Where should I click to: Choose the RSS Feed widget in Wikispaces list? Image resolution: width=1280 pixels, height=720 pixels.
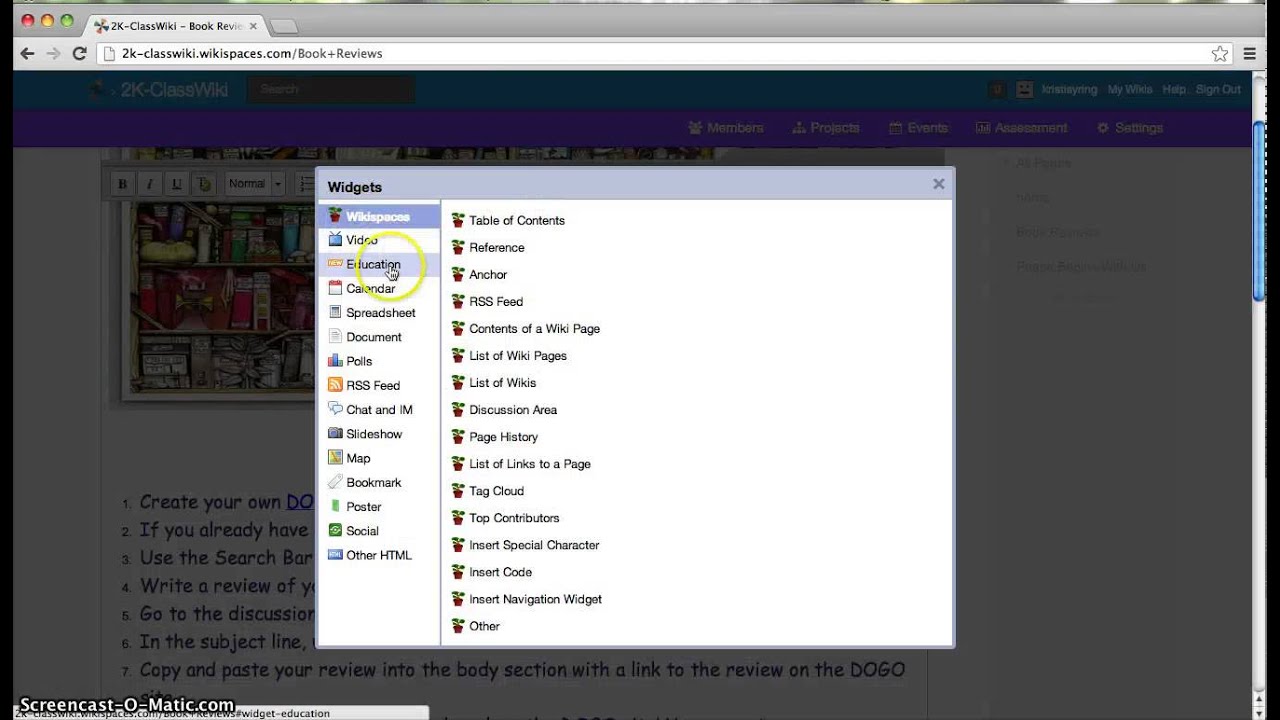click(x=496, y=301)
